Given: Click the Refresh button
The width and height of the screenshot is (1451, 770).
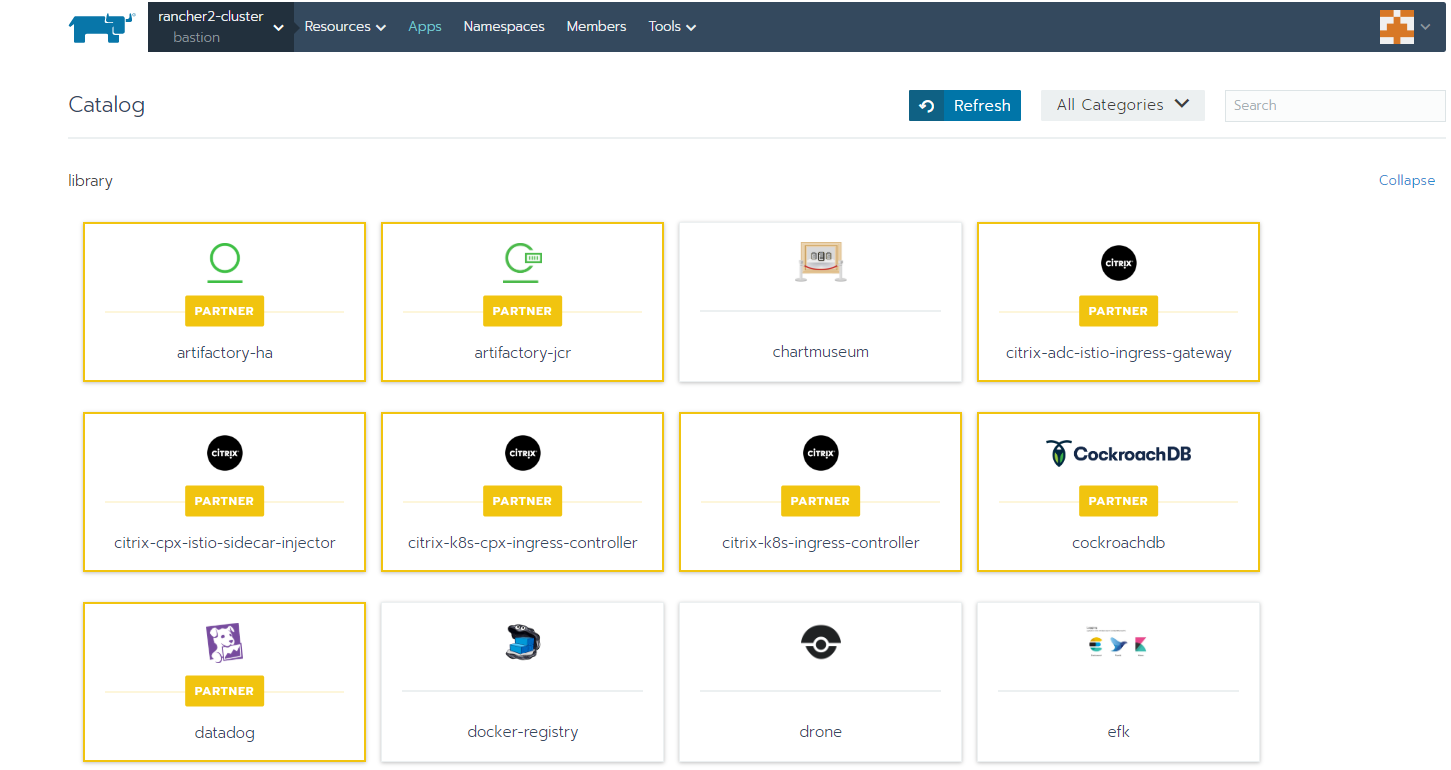Looking at the screenshot, I should (965, 105).
